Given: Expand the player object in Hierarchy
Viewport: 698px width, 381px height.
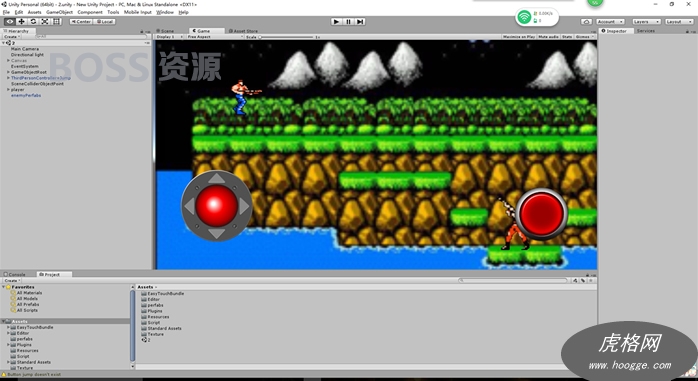Looking at the screenshot, I should point(8,89).
